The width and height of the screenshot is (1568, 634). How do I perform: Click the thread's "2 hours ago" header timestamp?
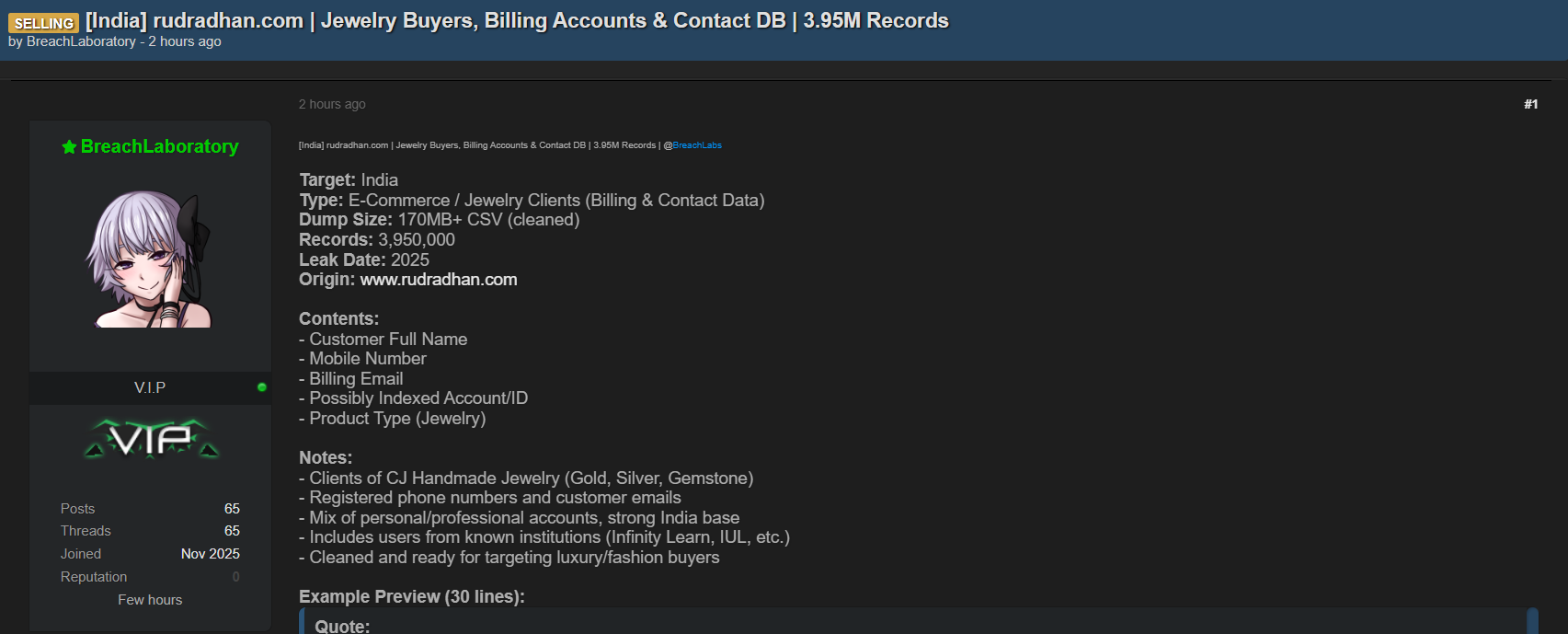(185, 41)
